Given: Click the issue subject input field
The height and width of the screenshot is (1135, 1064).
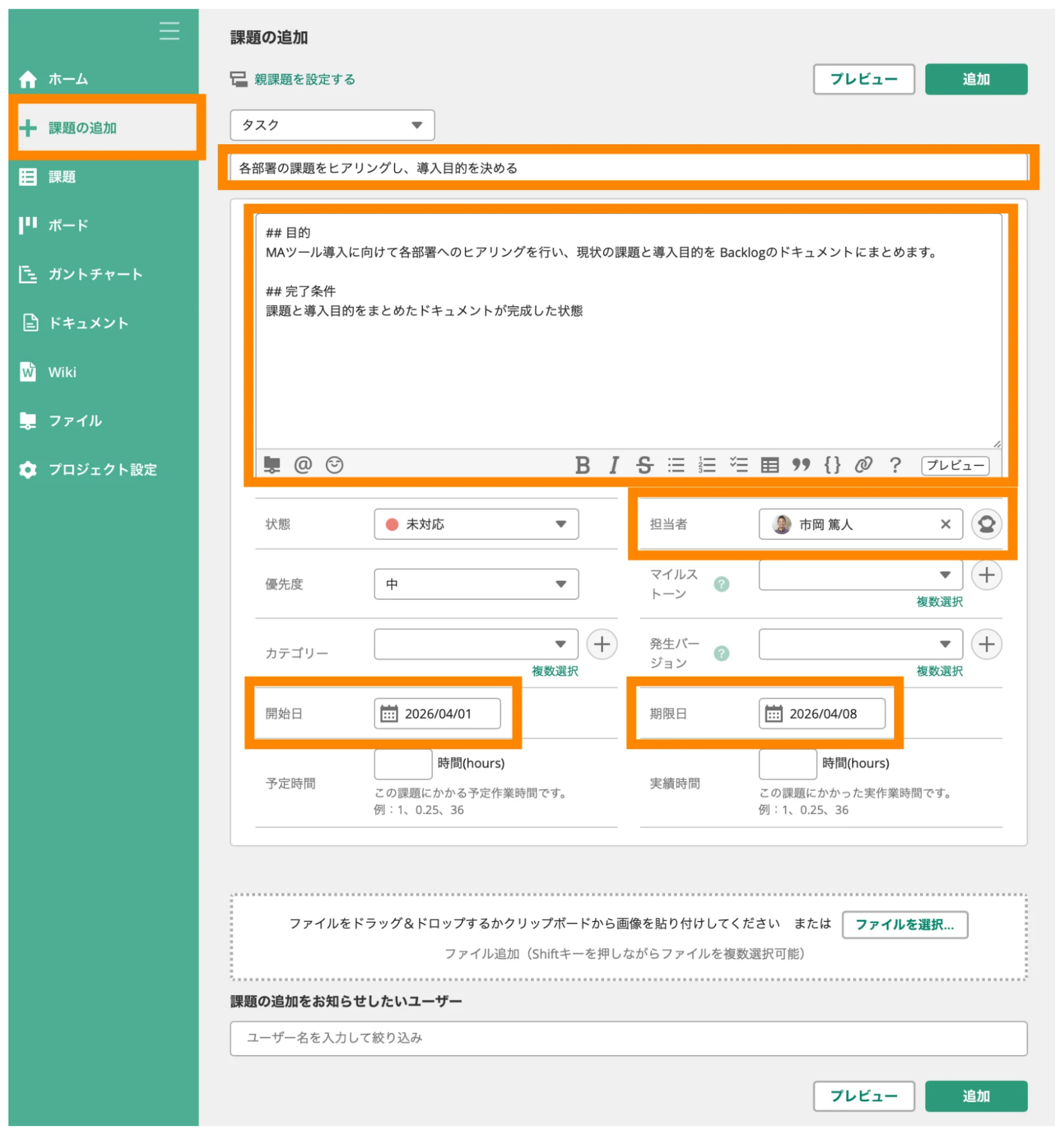Looking at the screenshot, I should tap(628, 168).
